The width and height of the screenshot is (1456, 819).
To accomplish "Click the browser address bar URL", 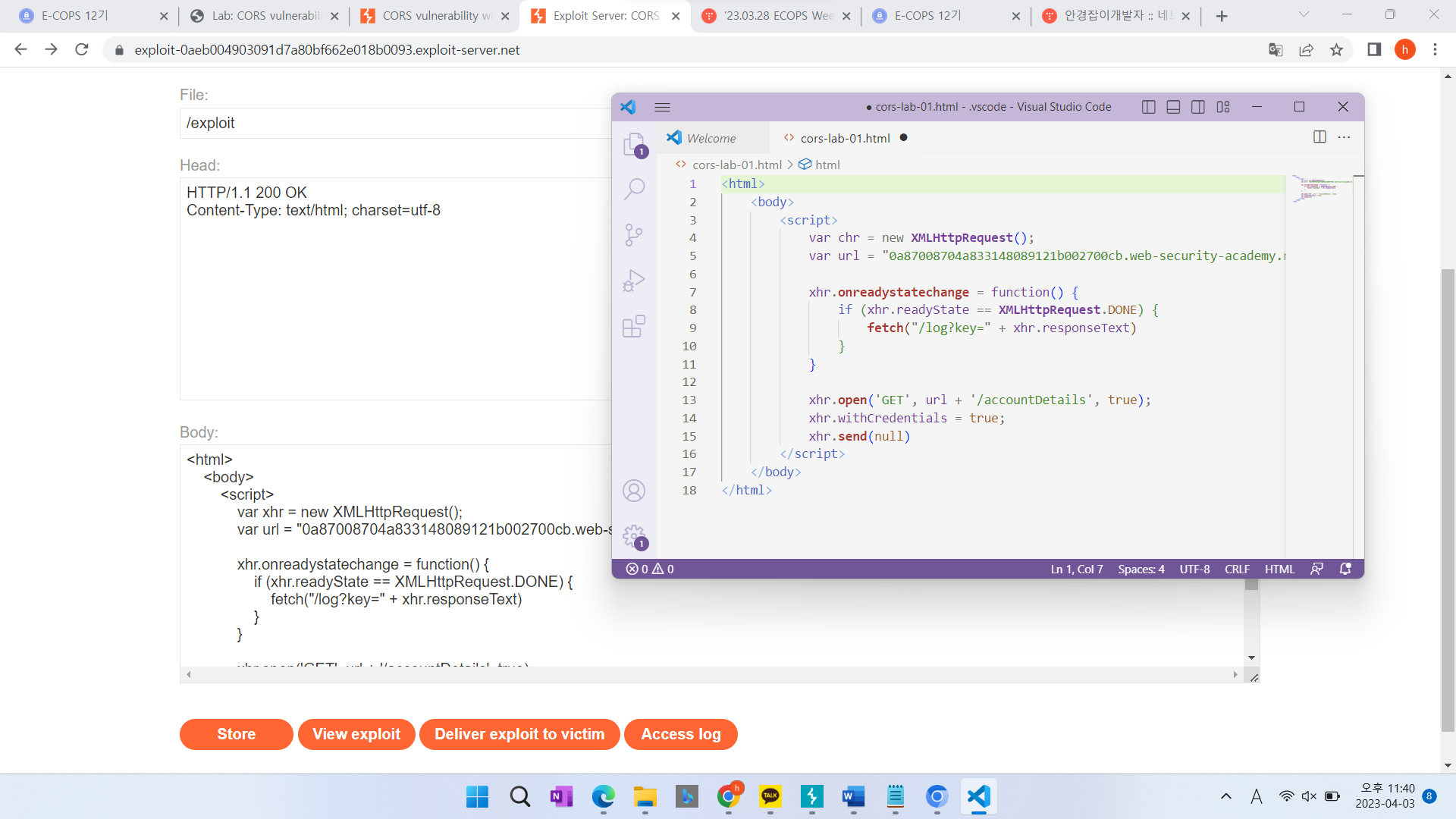I will (x=327, y=50).
